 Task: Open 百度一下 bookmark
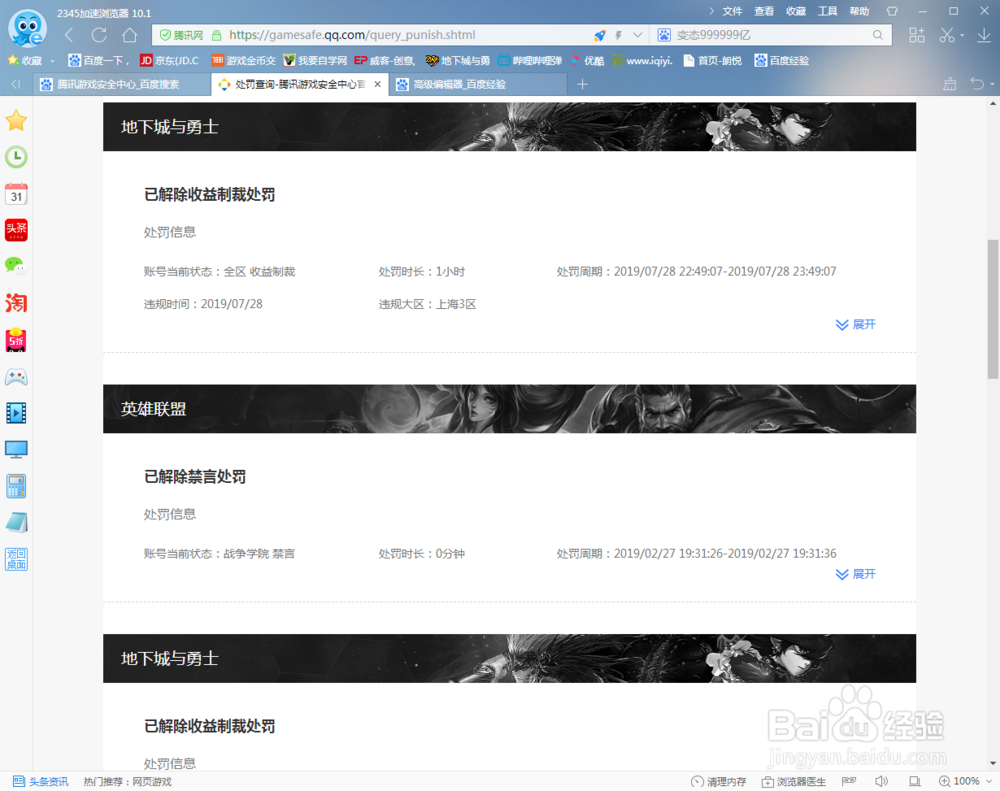[x=99, y=61]
